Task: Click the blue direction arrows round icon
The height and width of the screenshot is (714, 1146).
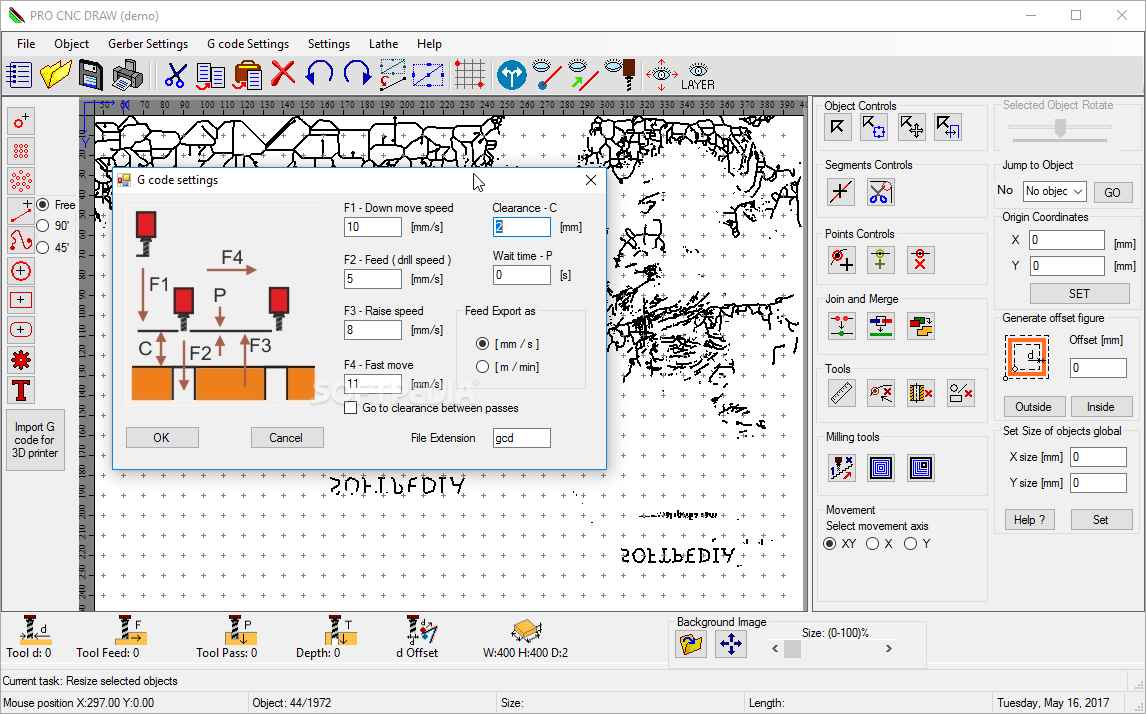Action: 512,75
